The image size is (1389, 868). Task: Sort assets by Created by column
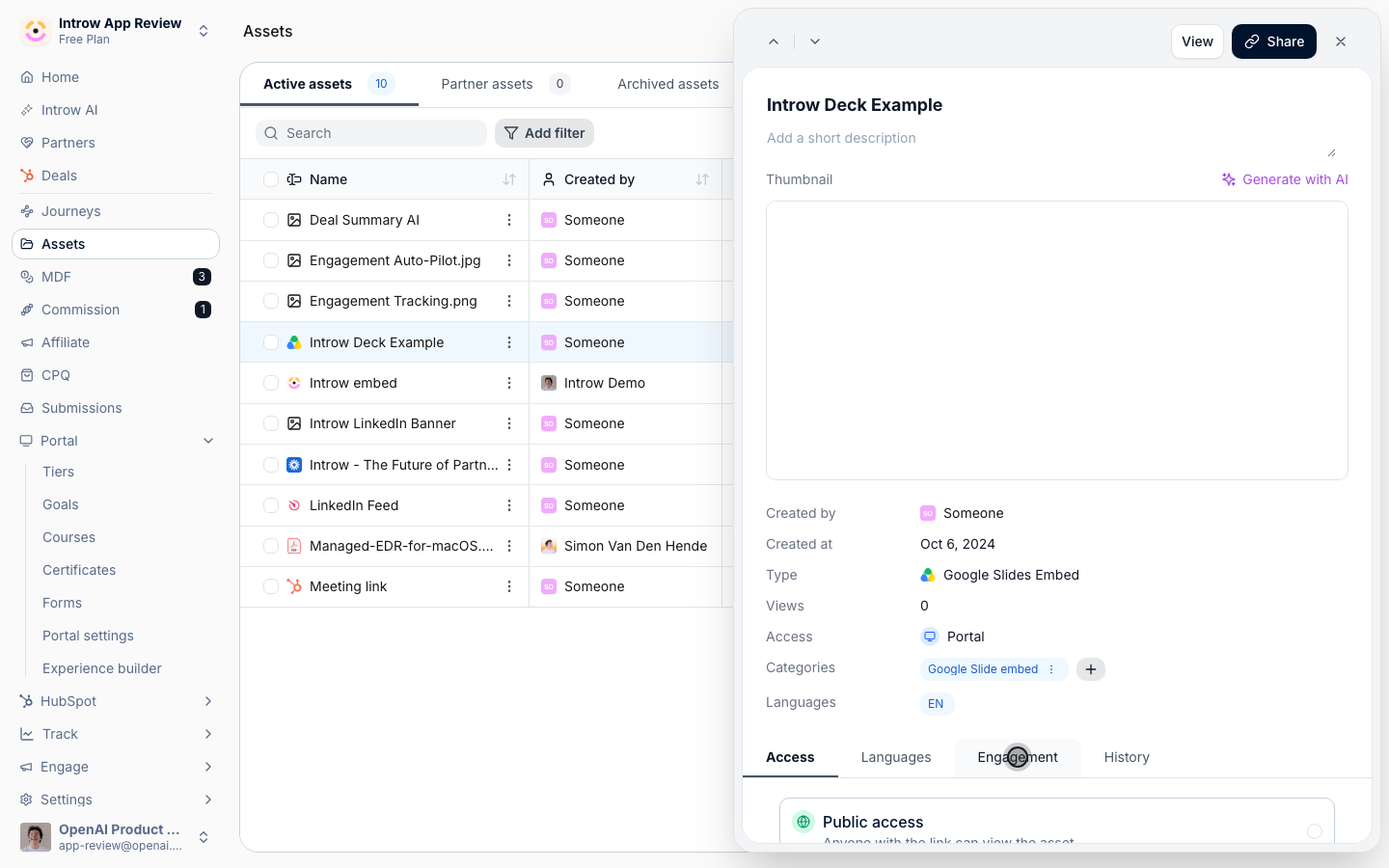(x=702, y=179)
